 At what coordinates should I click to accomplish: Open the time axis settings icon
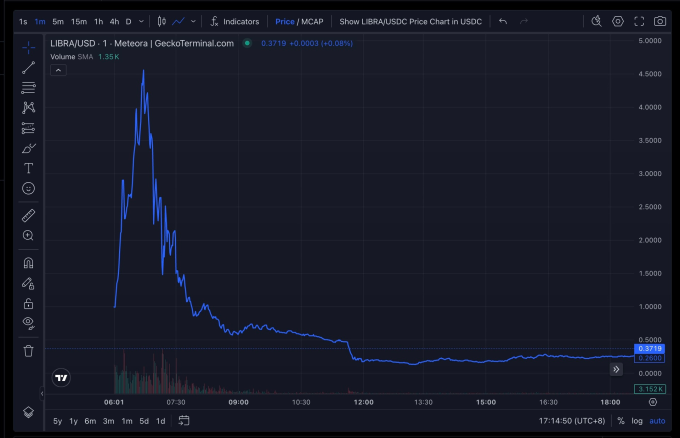pyautogui.click(x=653, y=402)
